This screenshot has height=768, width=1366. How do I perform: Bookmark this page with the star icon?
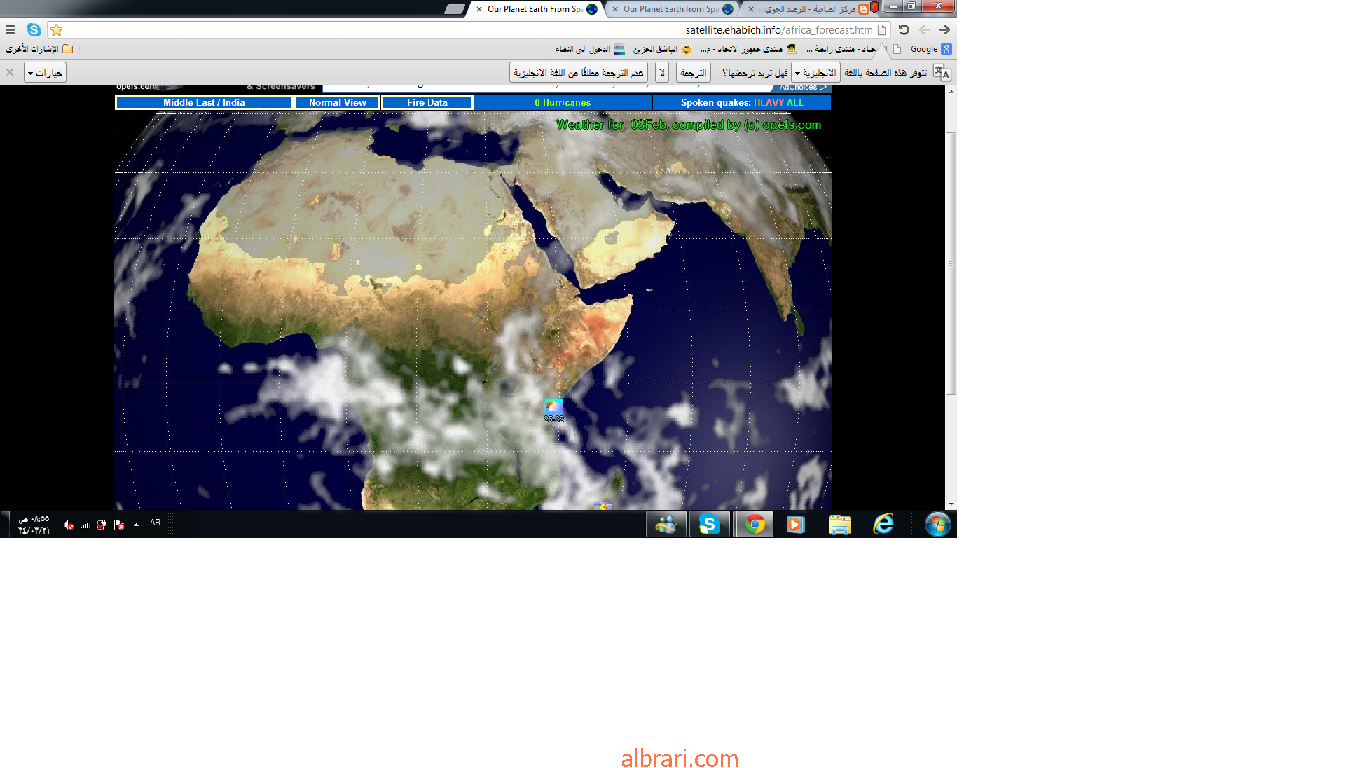tap(56, 30)
